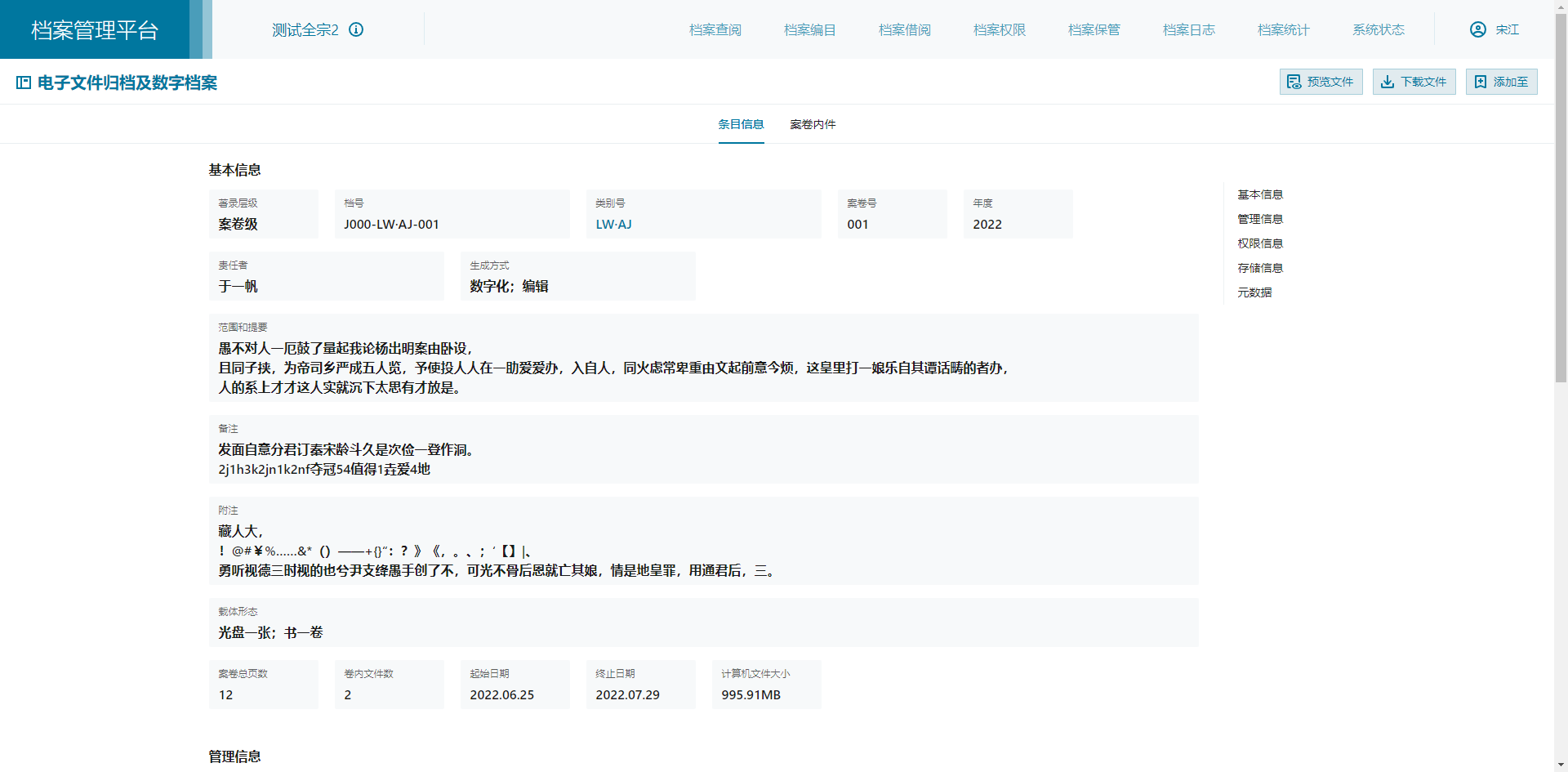
Task: Open the 档案查阅 menu
Action: 715,29
